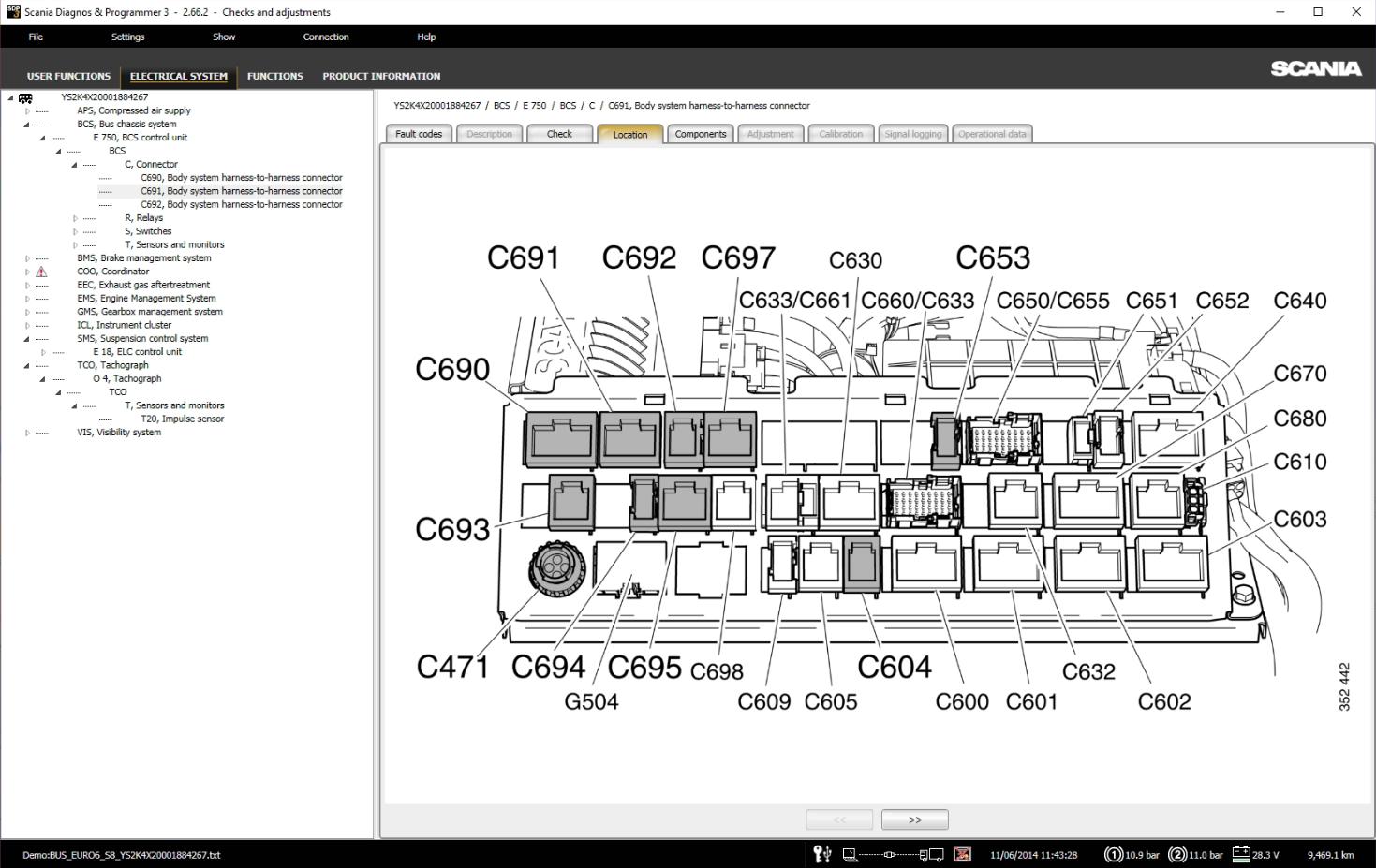The height and width of the screenshot is (868, 1376).
Task: Click the circuit 1 pressure icon
Action: tap(1114, 854)
